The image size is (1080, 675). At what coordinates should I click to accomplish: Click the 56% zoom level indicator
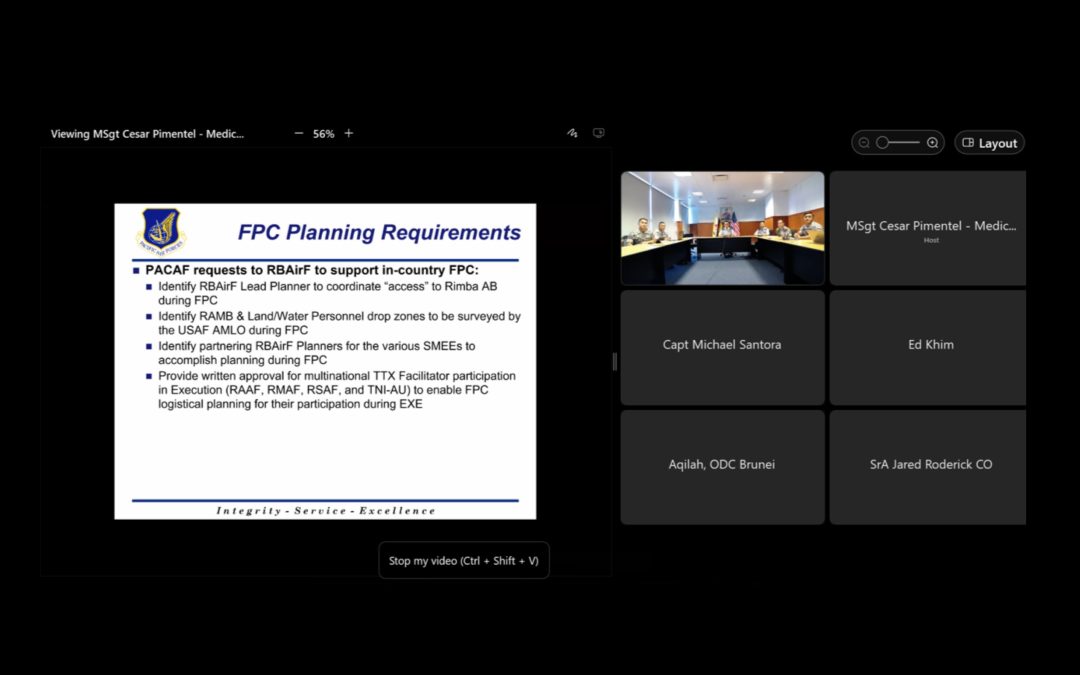pos(323,134)
